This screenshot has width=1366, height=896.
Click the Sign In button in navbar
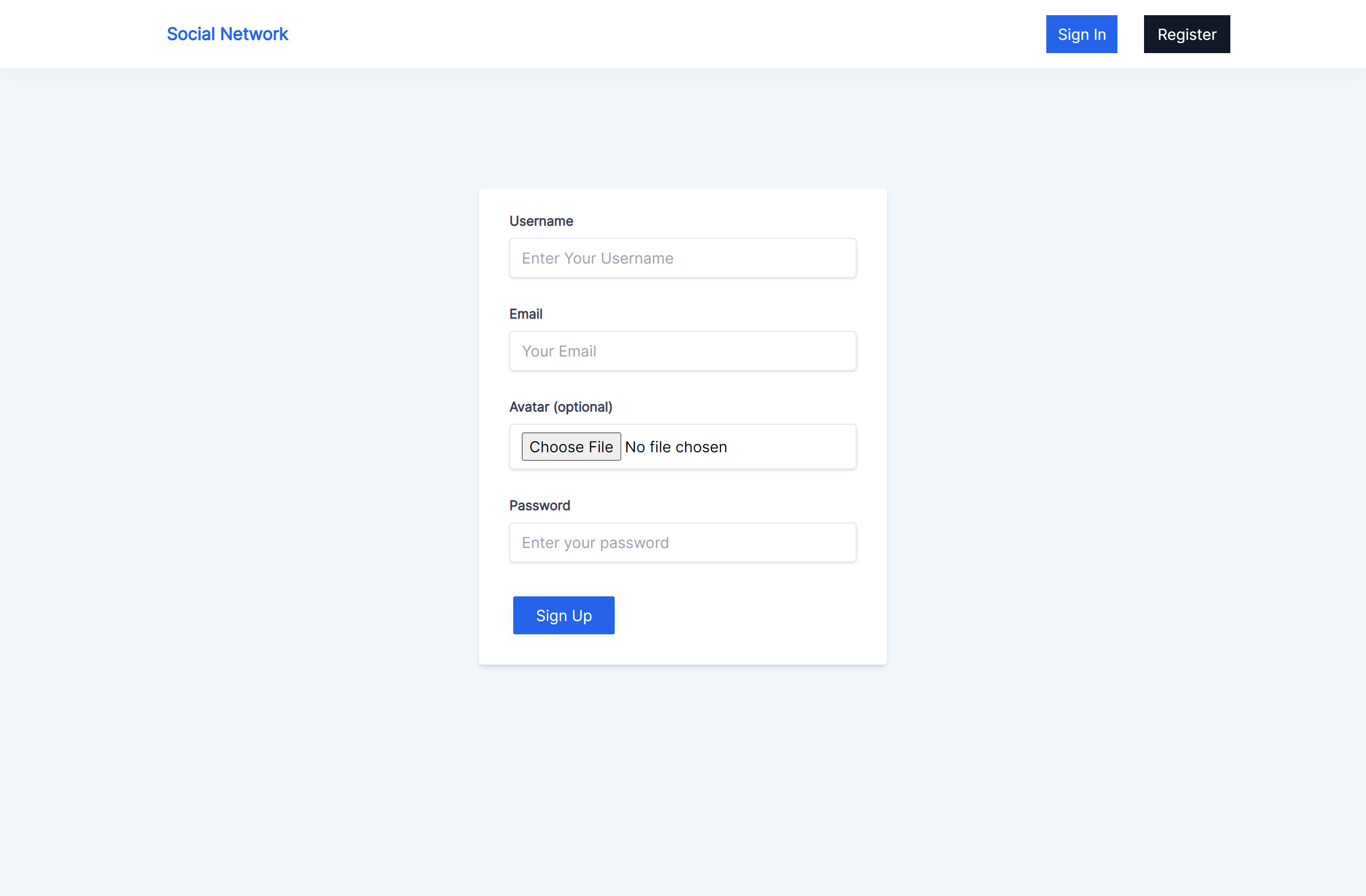[1082, 34]
